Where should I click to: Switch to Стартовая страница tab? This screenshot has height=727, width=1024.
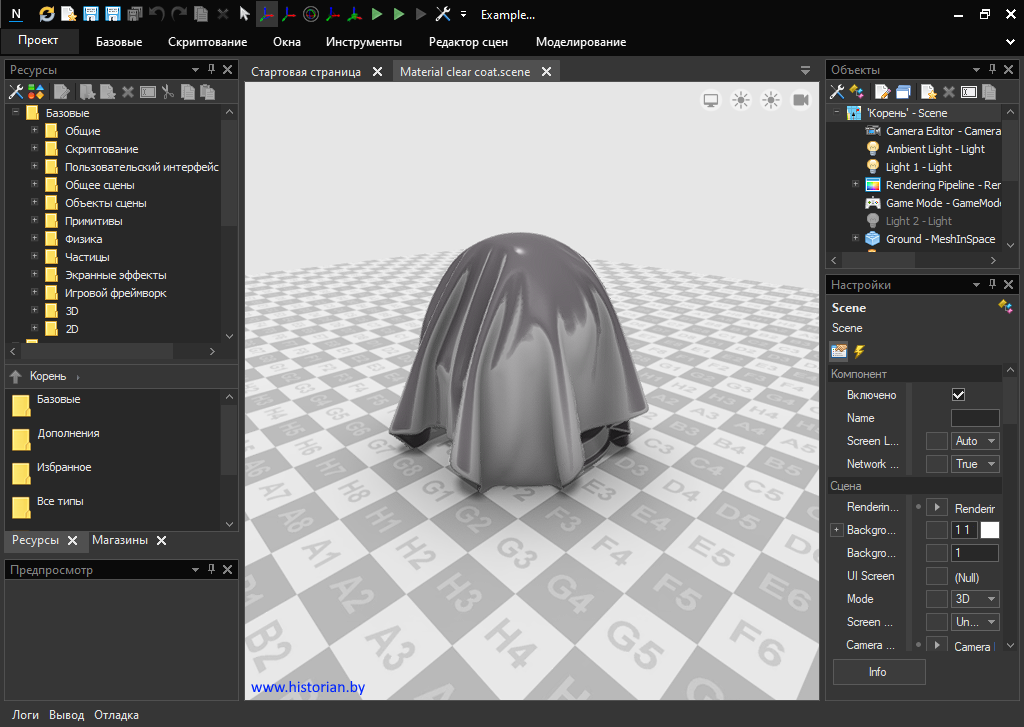[305, 72]
